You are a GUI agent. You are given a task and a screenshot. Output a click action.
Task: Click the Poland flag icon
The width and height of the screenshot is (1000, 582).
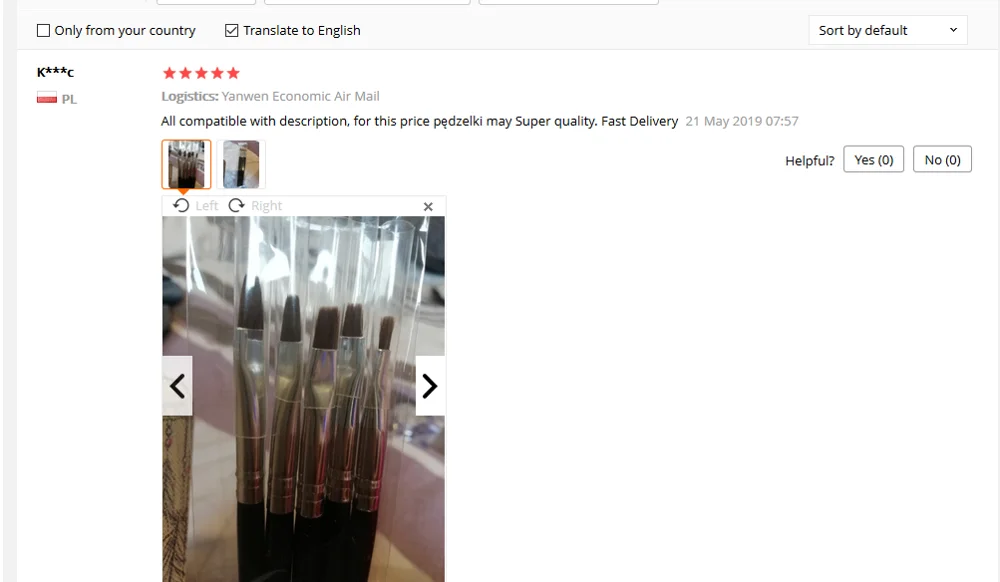click(x=47, y=98)
